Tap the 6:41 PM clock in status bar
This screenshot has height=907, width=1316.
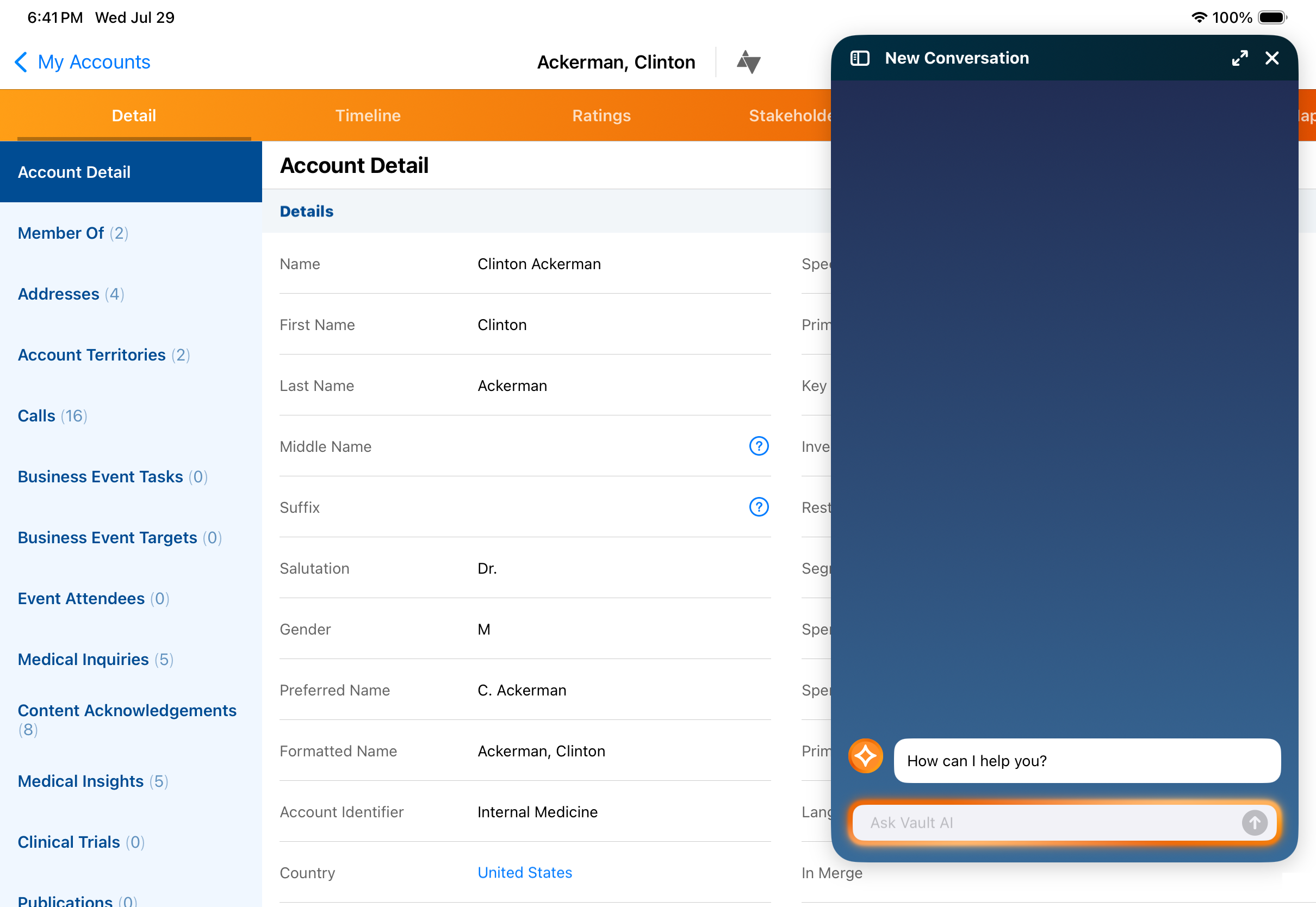point(54,17)
